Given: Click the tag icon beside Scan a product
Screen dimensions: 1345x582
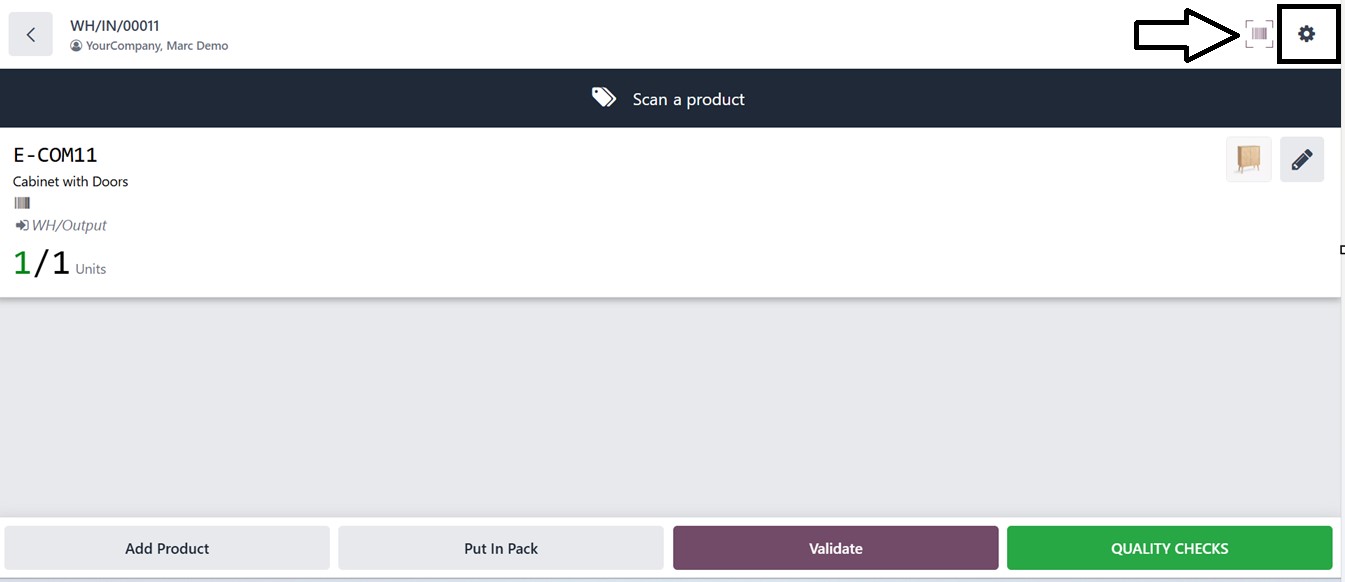Looking at the screenshot, I should (x=604, y=98).
